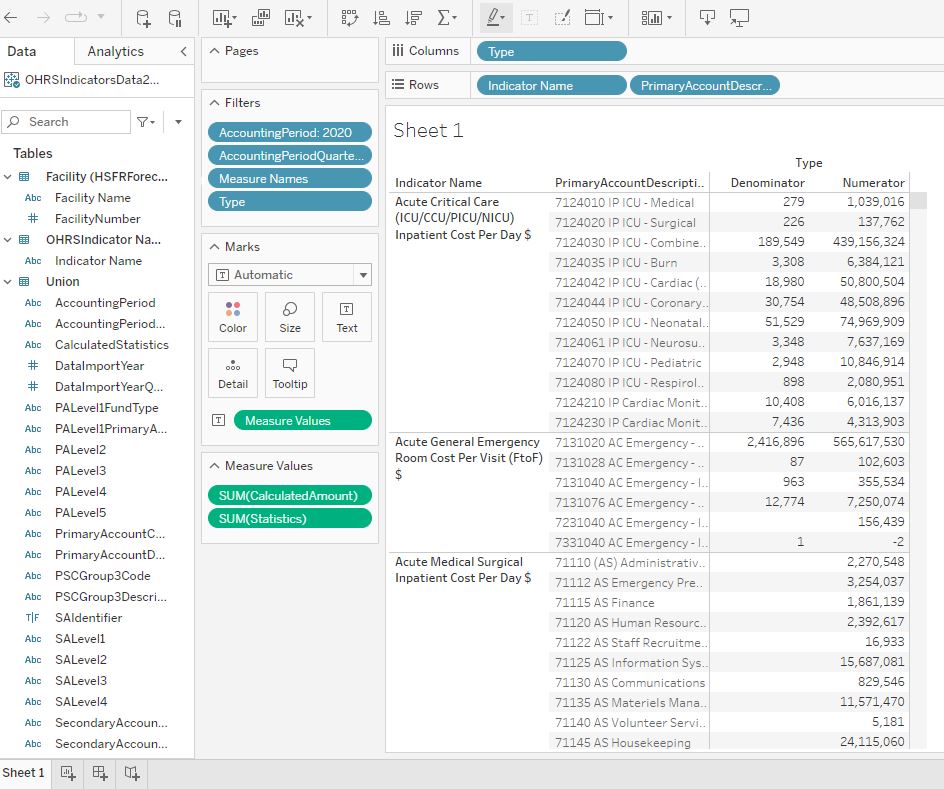944x789 pixels.
Task: Select the FacilityNumber field
Action: coord(98,218)
